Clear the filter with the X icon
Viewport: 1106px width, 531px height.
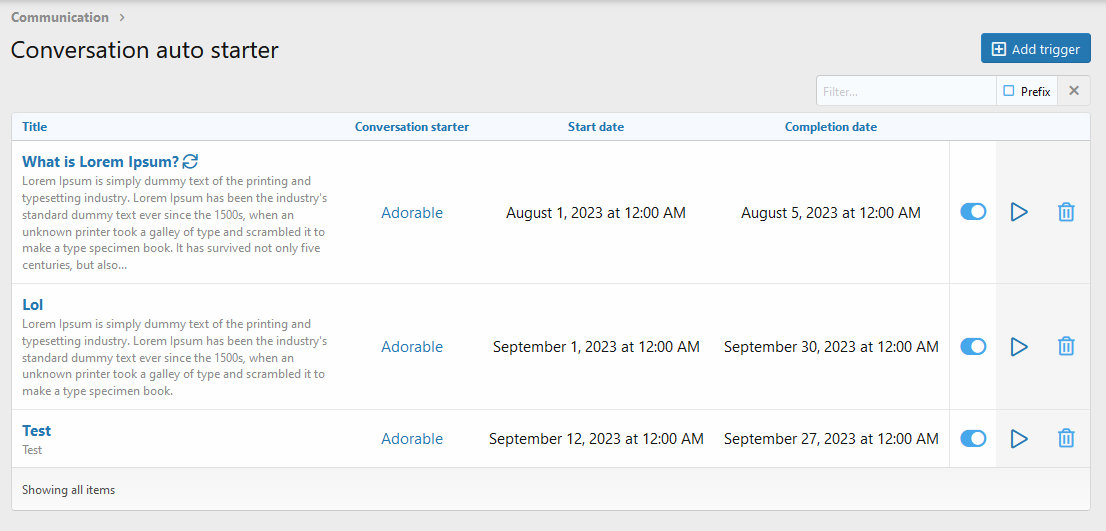1074,91
